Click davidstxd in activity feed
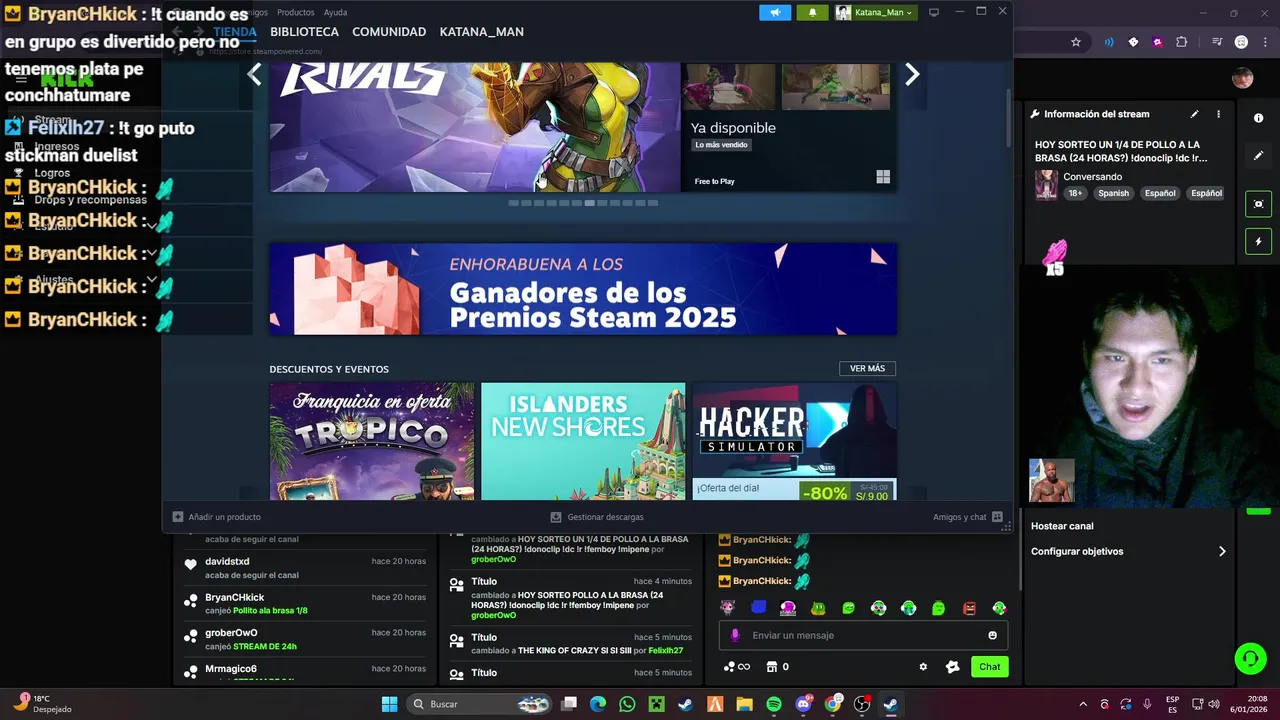The width and height of the screenshot is (1280, 720). pos(227,562)
